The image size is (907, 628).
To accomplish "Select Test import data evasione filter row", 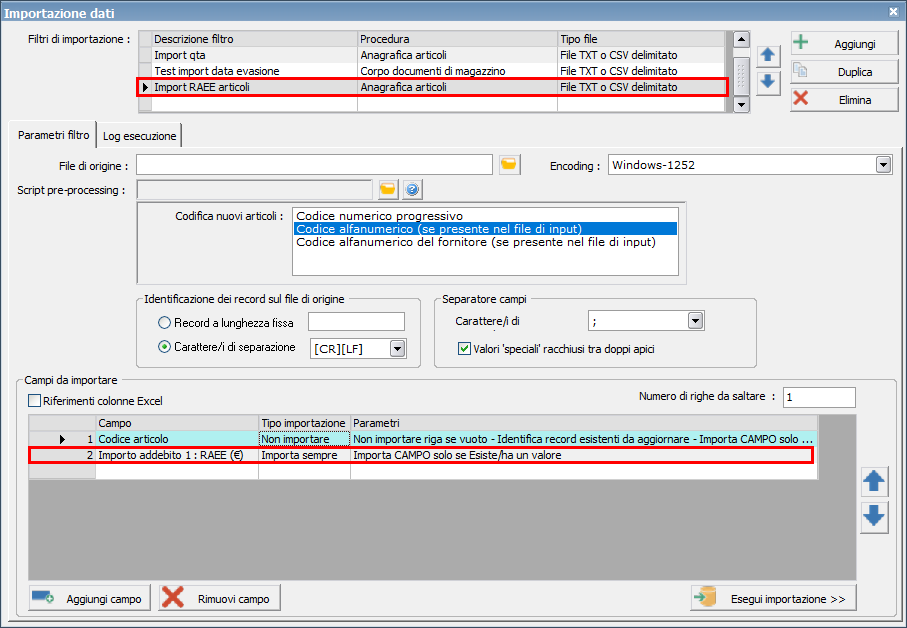I will (431, 71).
